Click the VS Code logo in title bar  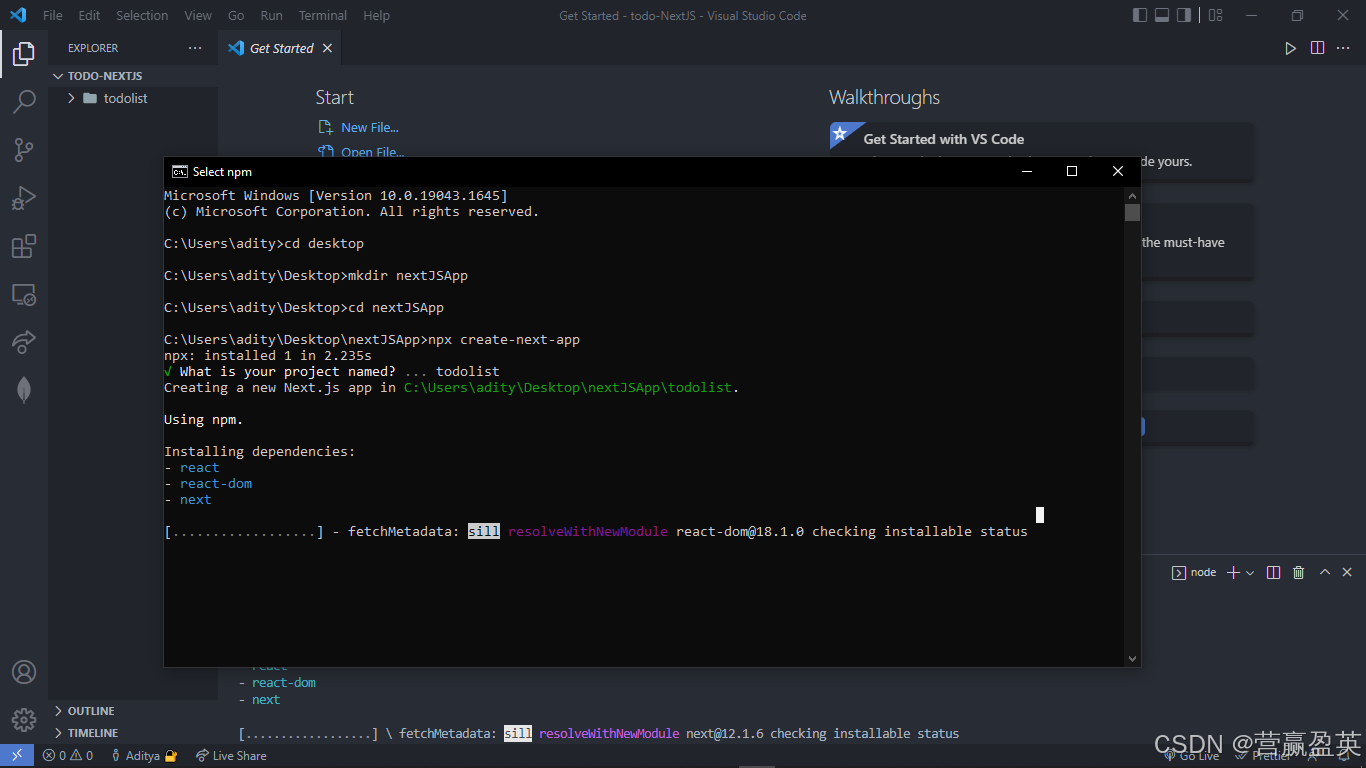(18, 15)
